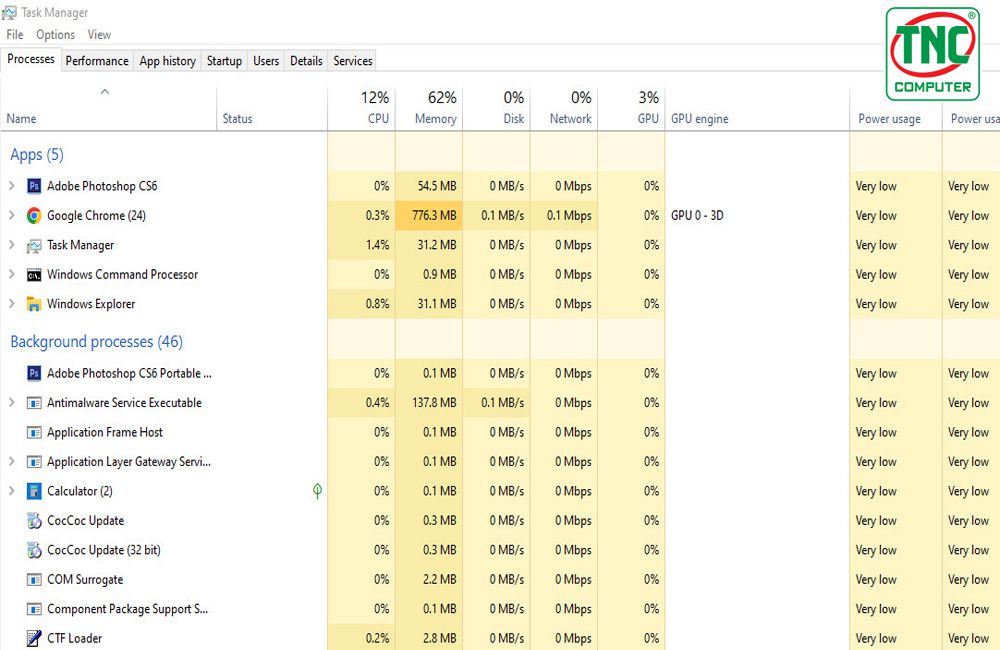The image size is (1000, 650).
Task: Click the Calculator app icon
Action: pos(34,491)
